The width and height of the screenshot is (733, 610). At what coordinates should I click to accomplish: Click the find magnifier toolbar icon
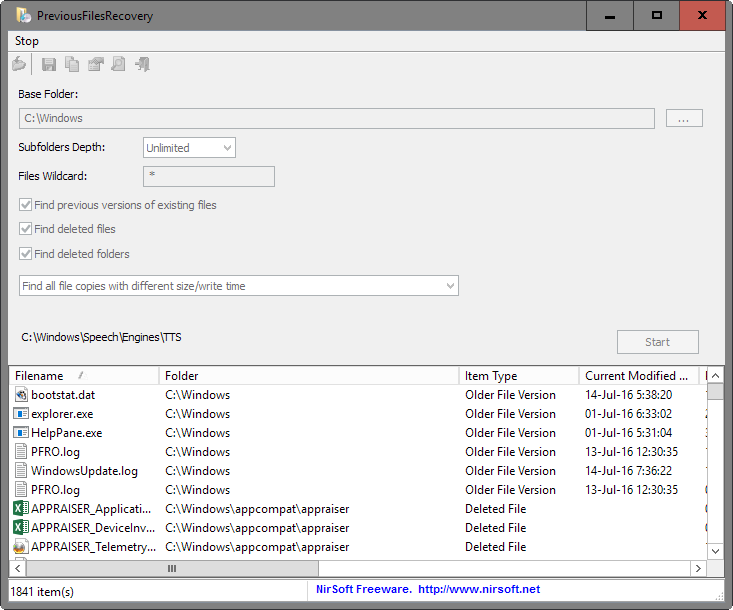(x=118, y=64)
